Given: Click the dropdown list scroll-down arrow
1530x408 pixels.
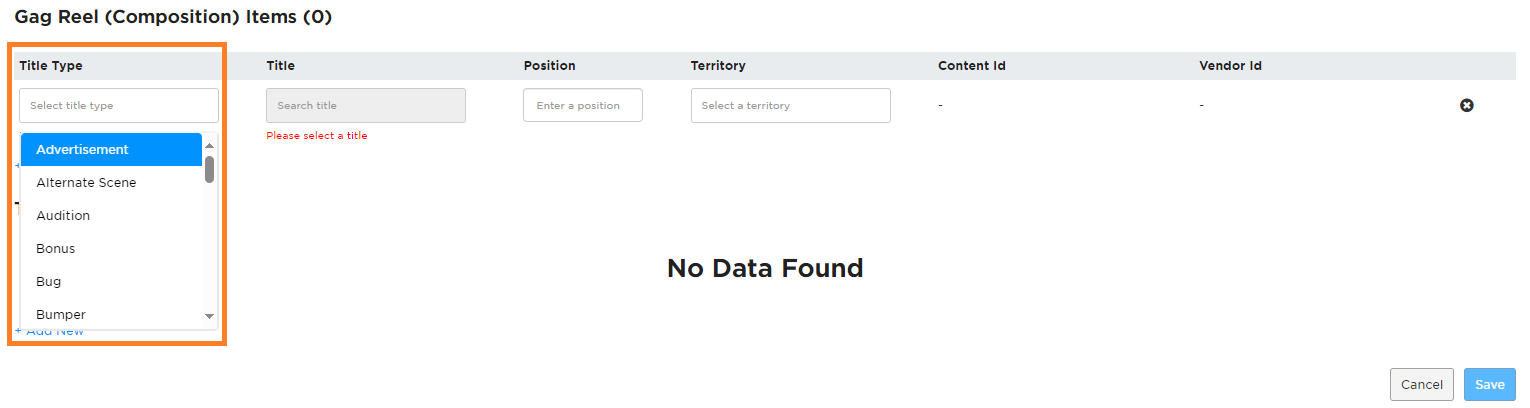Looking at the screenshot, I should 210,315.
